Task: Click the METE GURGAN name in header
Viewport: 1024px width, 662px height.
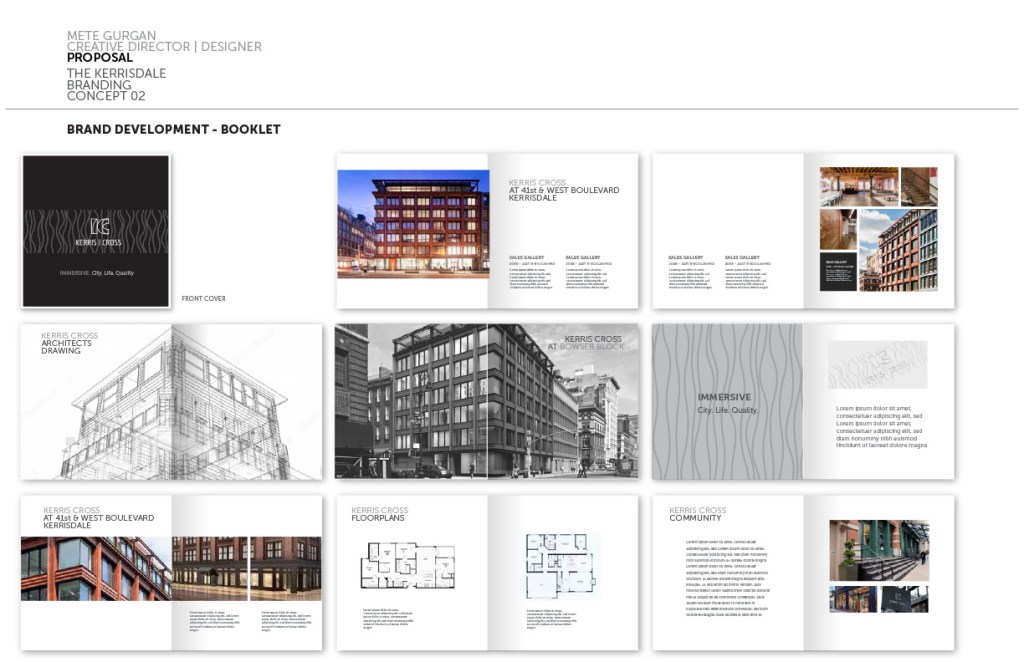Action: 111,36
